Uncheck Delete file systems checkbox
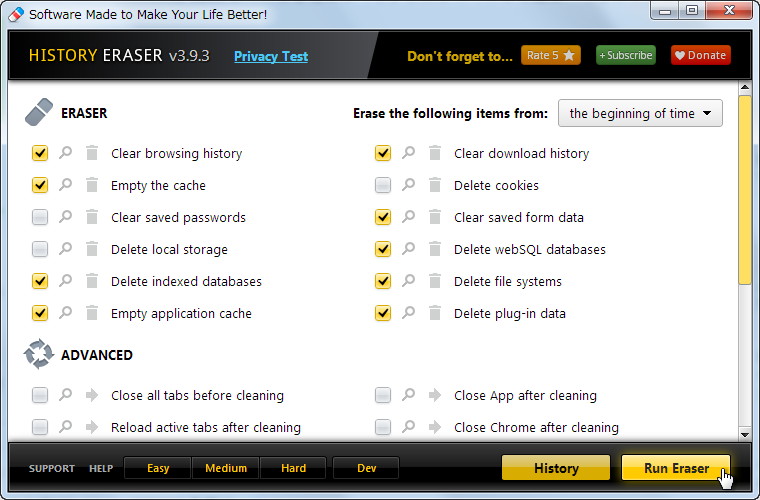Screen dimensions: 760x500 tap(383, 281)
